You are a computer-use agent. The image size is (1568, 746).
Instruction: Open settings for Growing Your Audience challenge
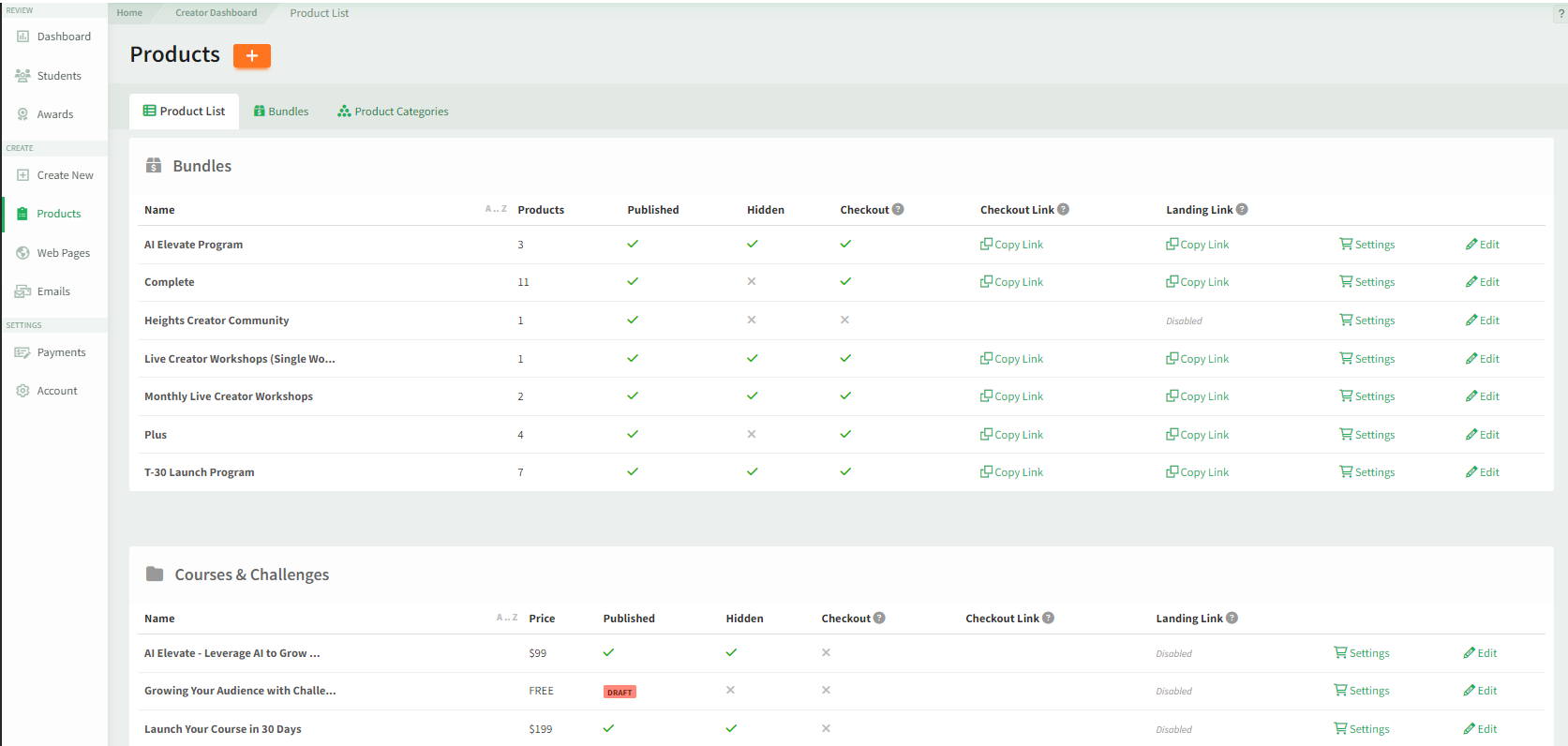(x=1362, y=691)
